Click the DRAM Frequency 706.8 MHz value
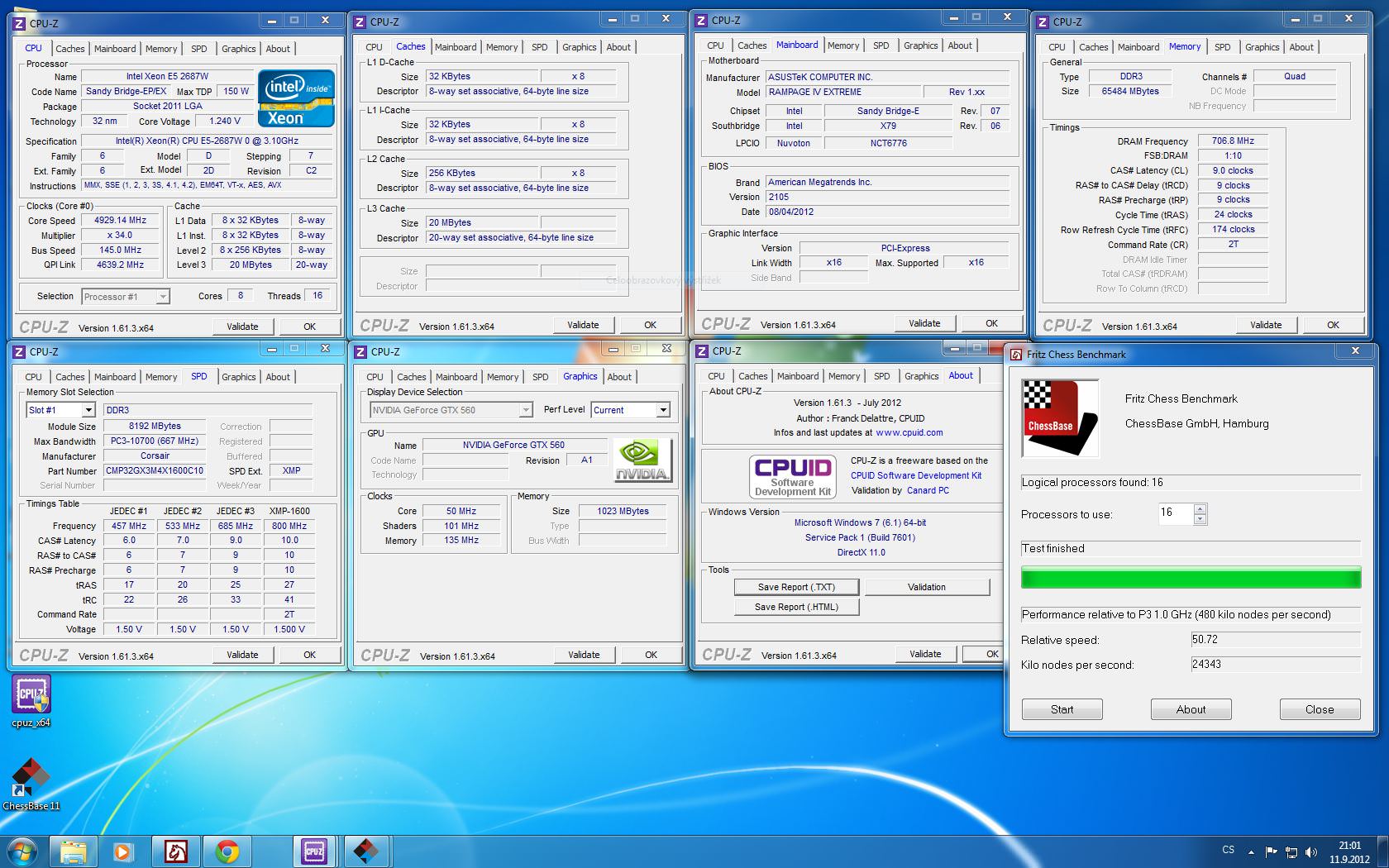The height and width of the screenshot is (868, 1389). (x=1233, y=141)
